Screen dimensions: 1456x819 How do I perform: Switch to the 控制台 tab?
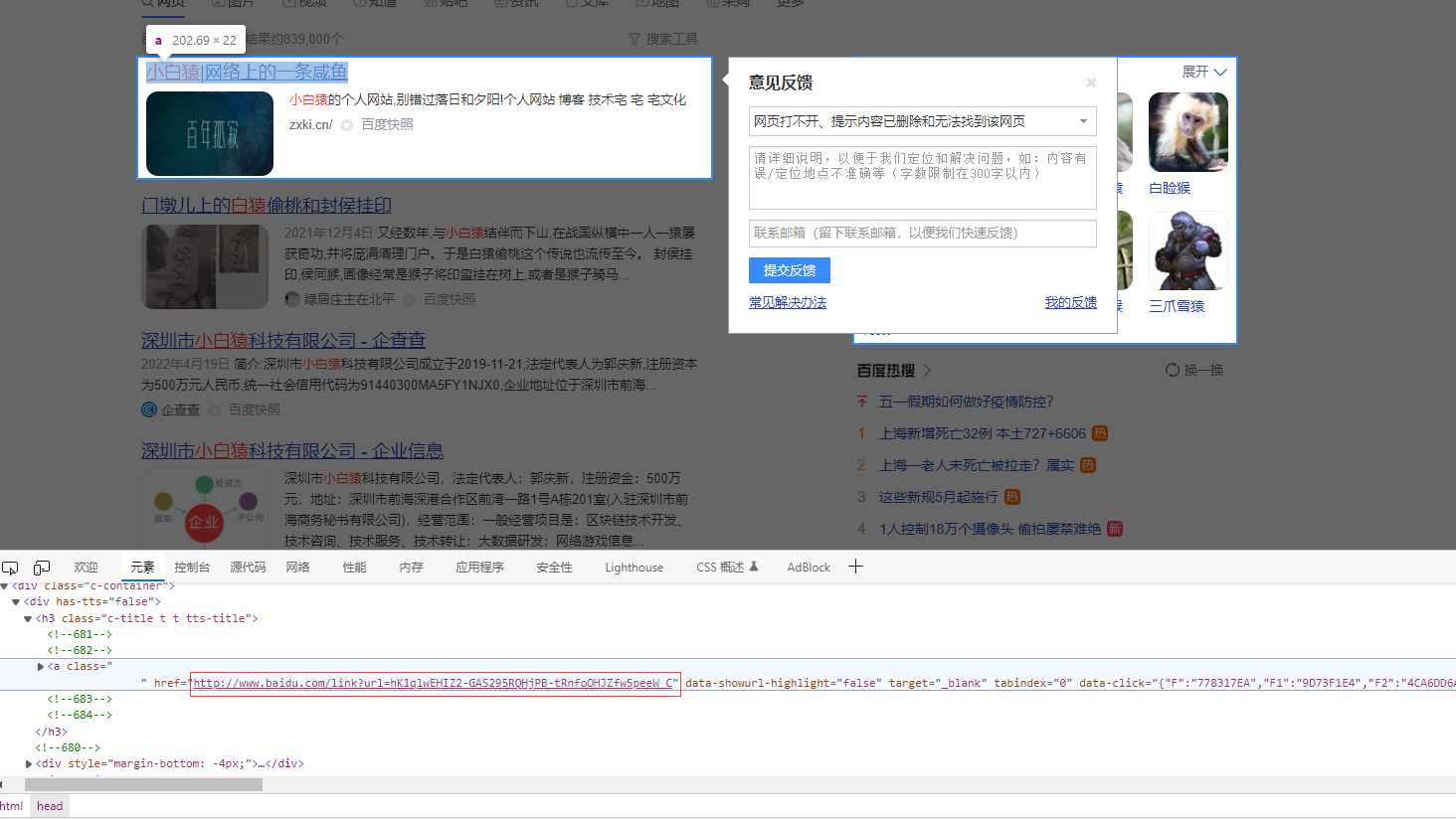[192, 568]
